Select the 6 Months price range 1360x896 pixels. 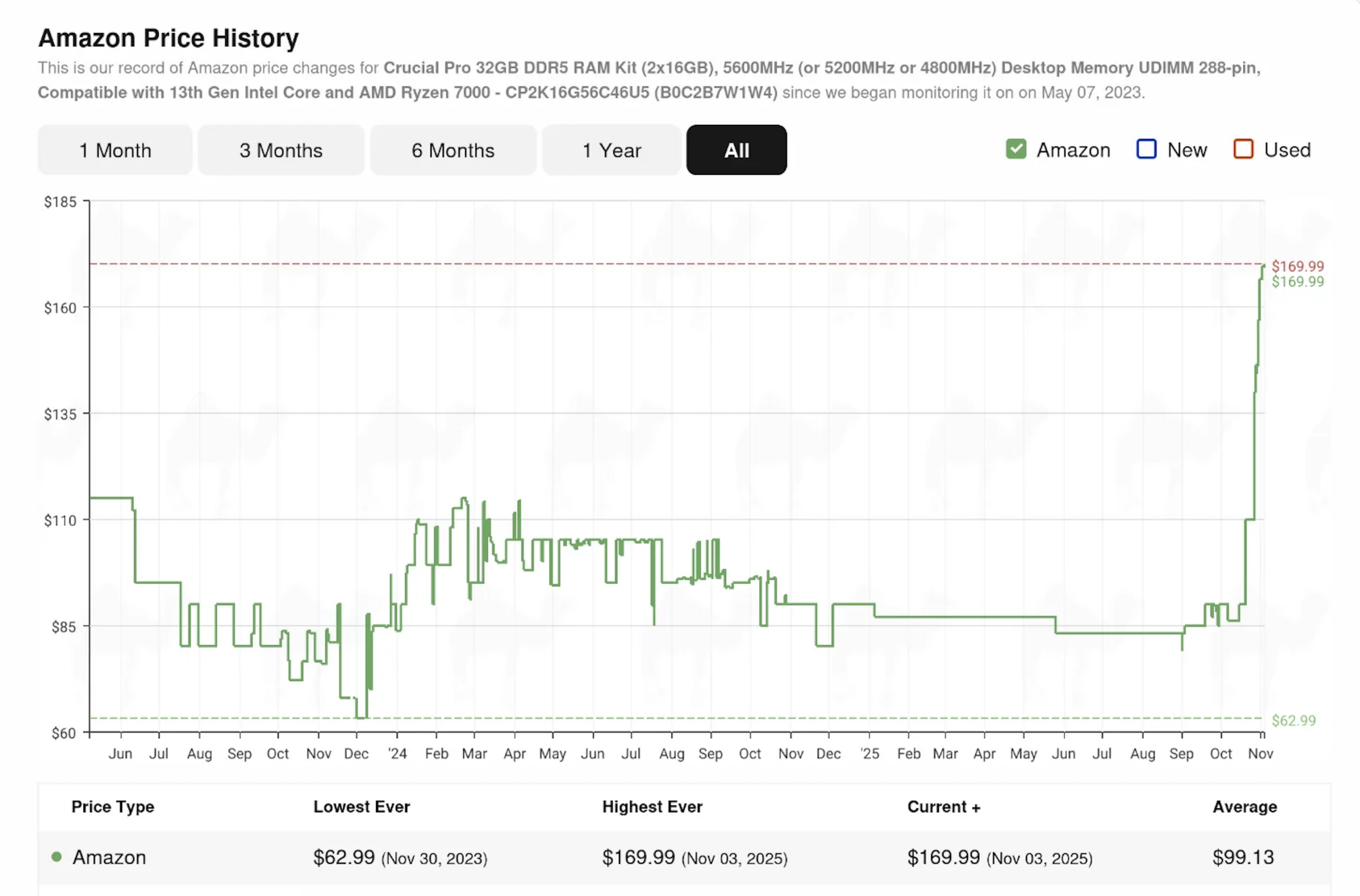[x=453, y=150]
